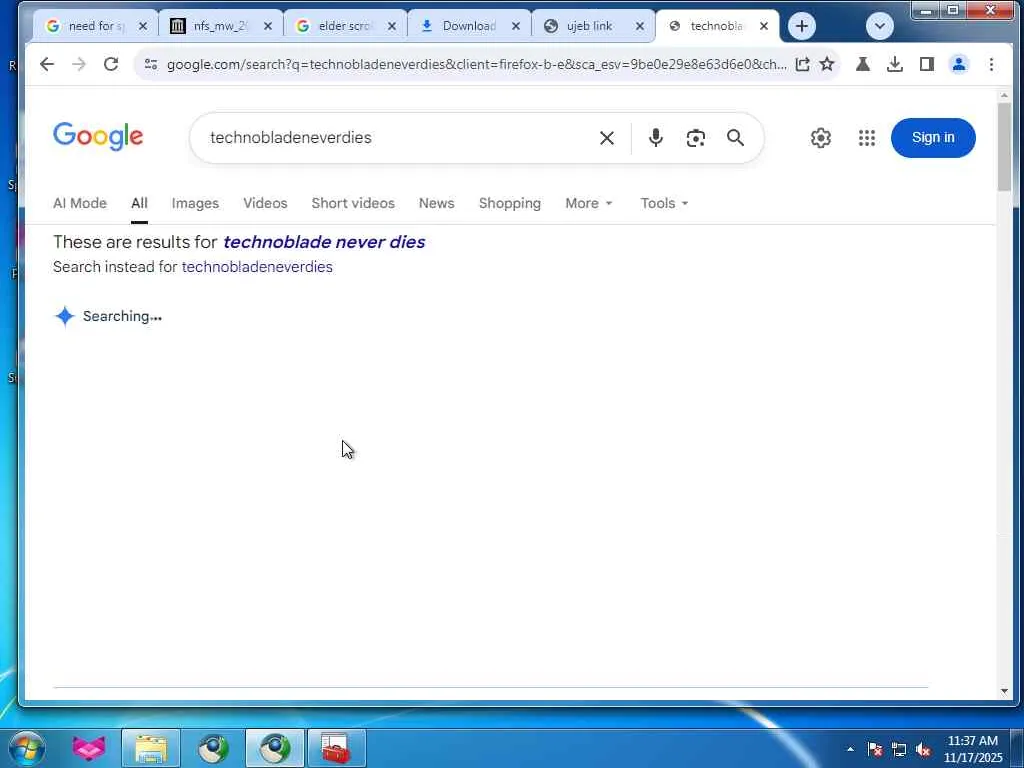Open 'technoblade never dies' corrected link
Viewport: 1024px width, 768px height.
pos(324,242)
